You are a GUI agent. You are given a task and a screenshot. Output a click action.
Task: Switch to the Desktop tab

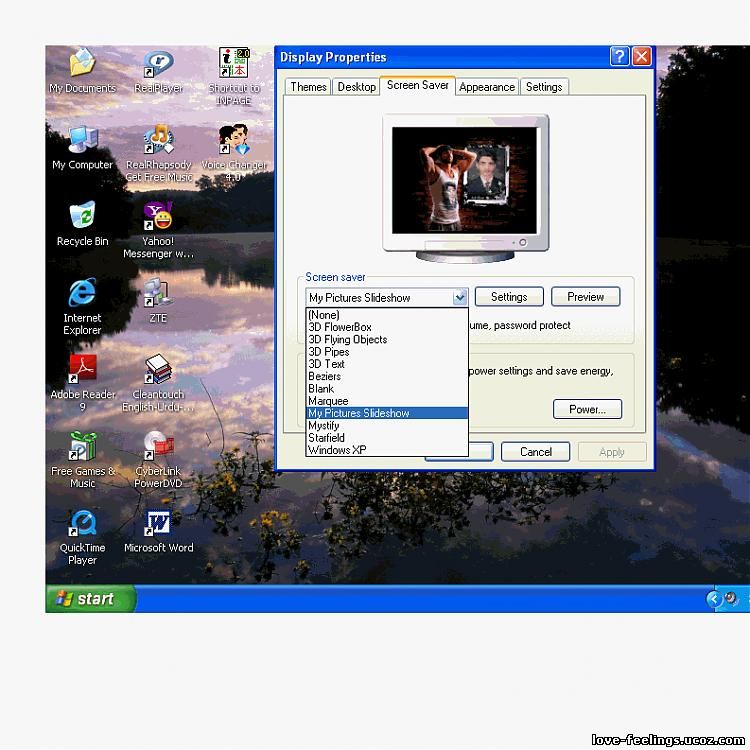pyautogui.click(x=356, y=87)
